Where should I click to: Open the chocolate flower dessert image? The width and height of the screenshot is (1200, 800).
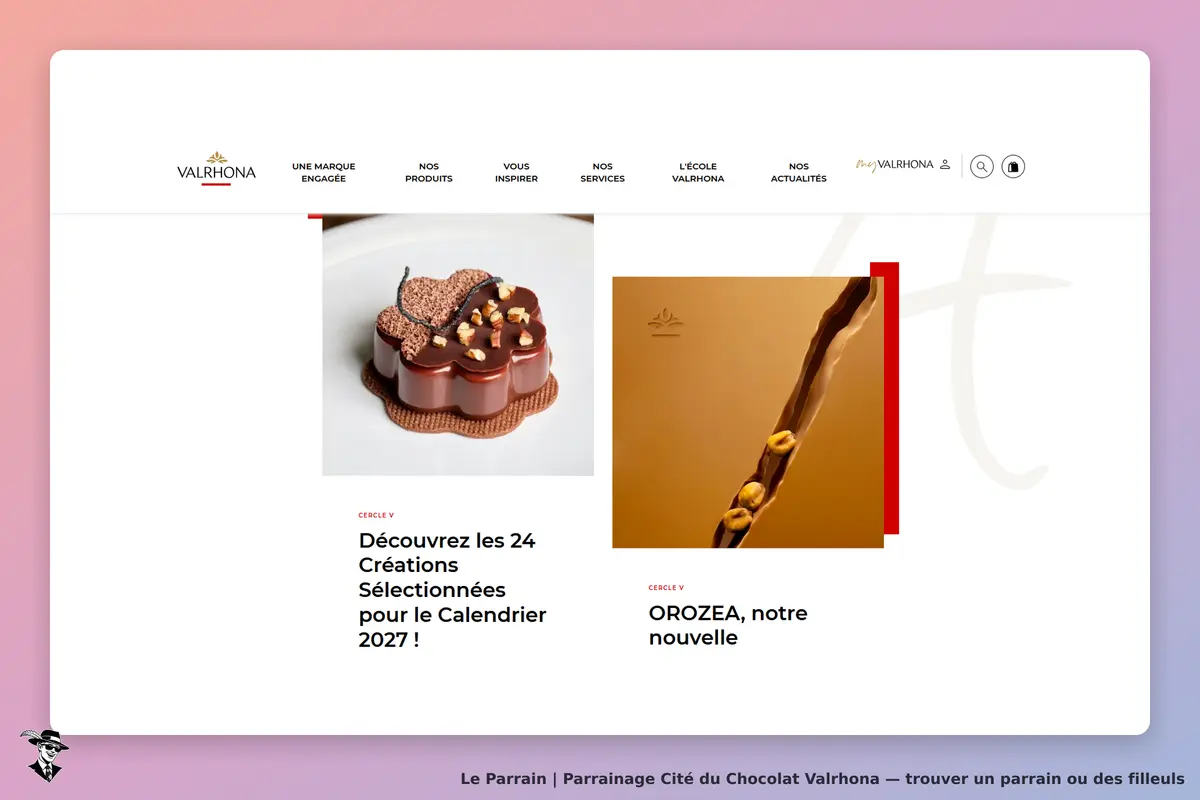[x=458, y=344]
